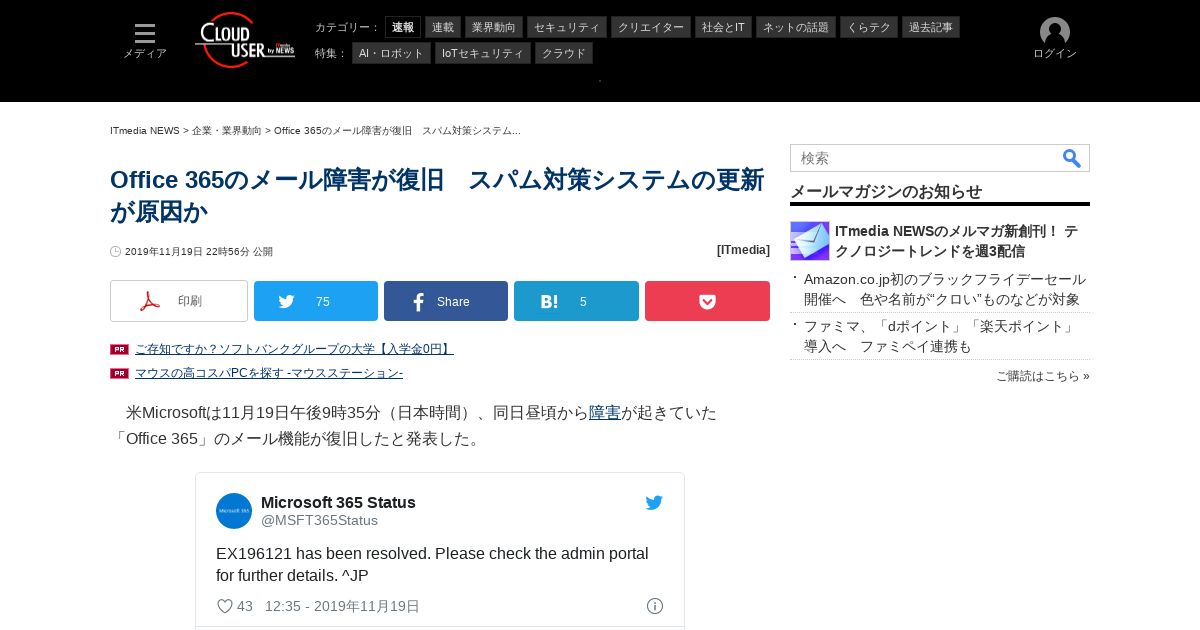Select the 社会とIT category tab

coord(723,27)
